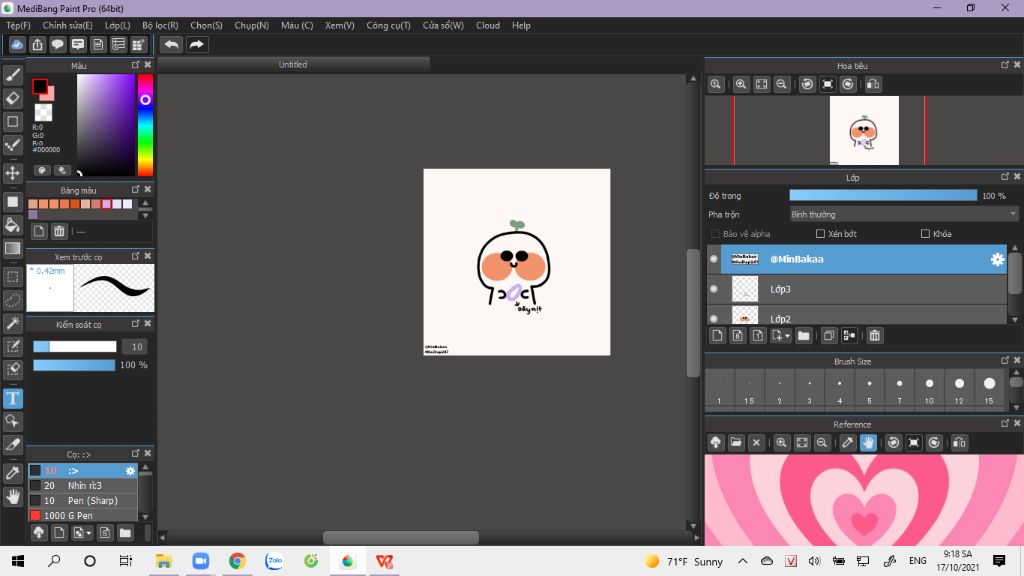Toggle the Bảo vệ alpha checkbox
1024x576 pixels.
tap(715, 234)
